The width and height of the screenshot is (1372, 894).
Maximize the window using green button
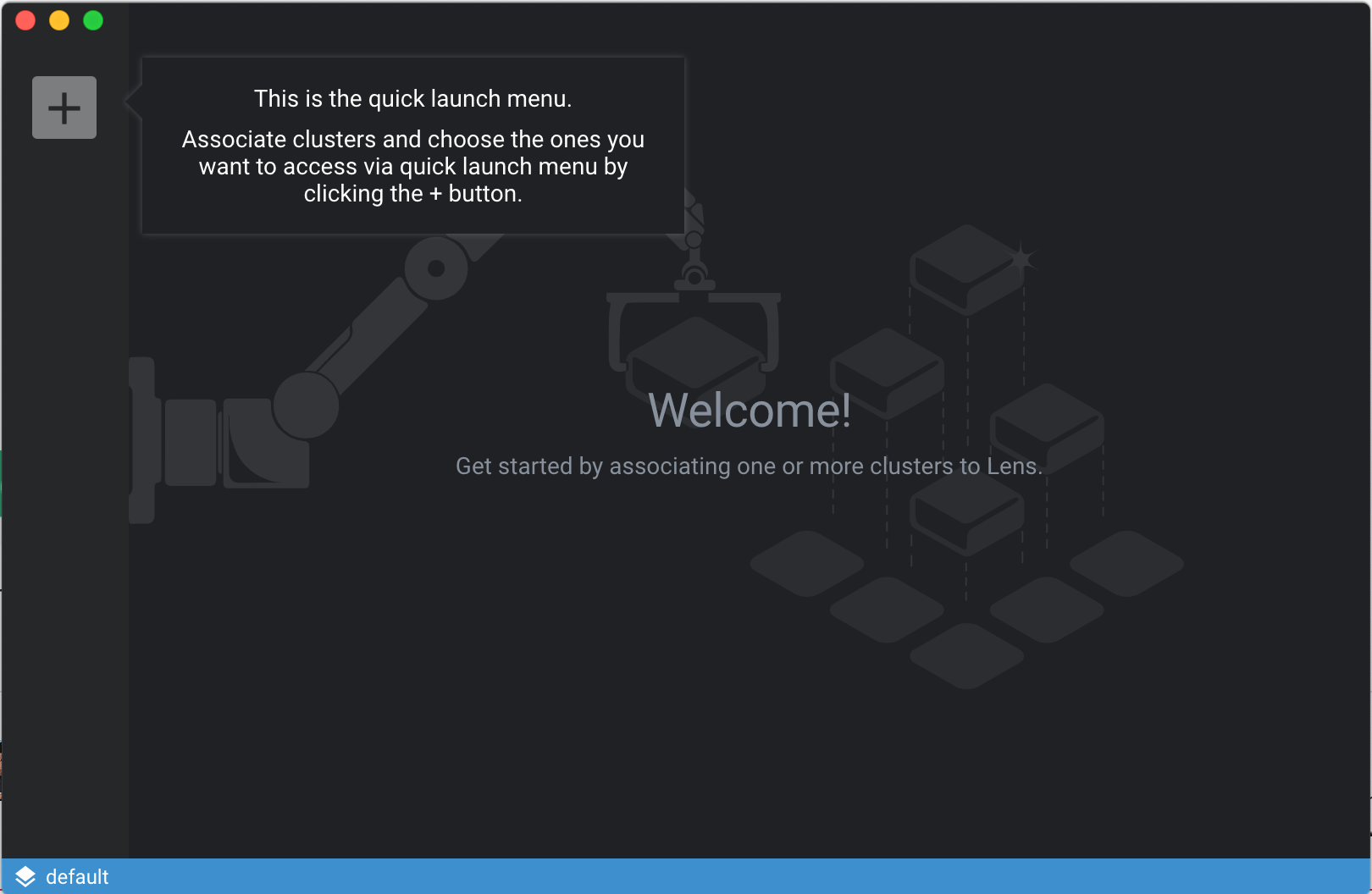[93, 20]
